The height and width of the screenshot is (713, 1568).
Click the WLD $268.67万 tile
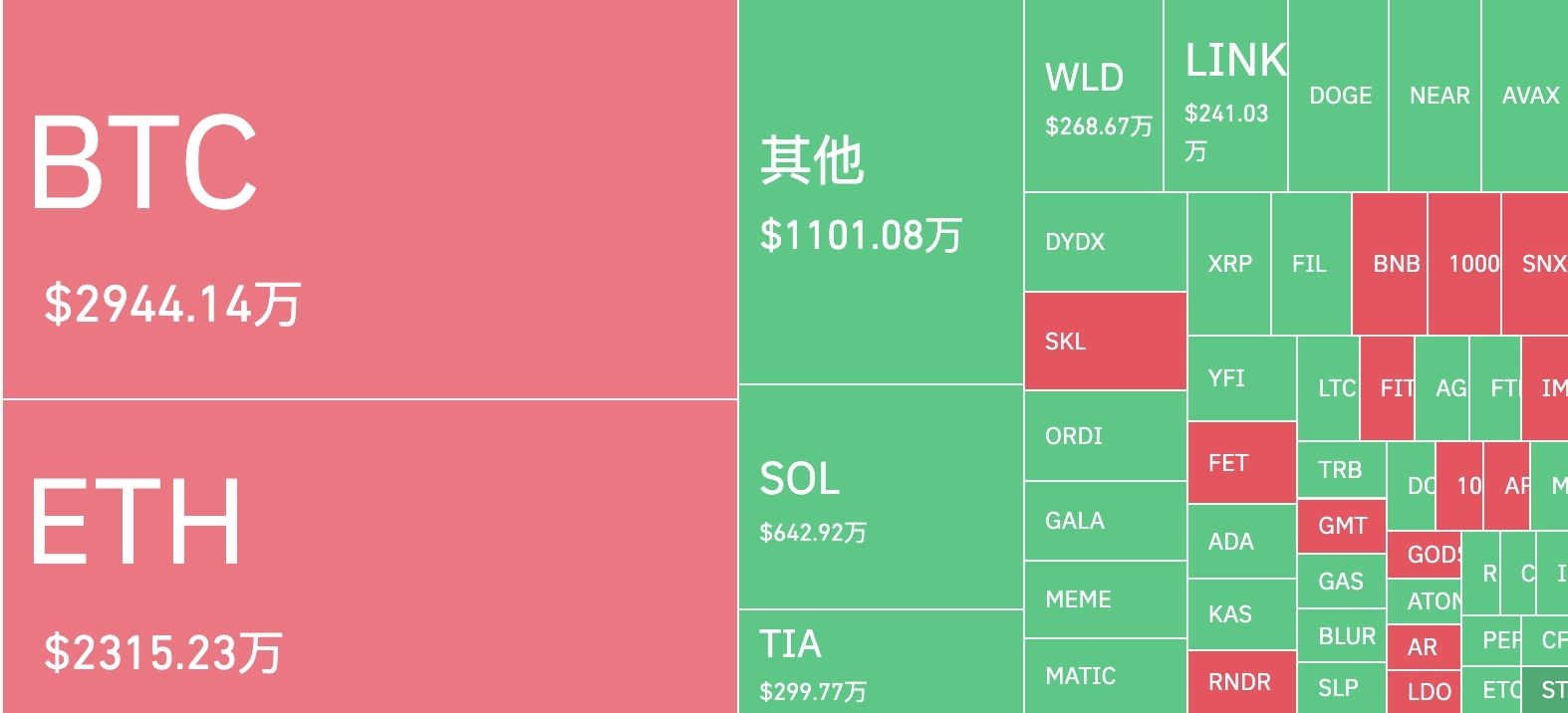1094,96
